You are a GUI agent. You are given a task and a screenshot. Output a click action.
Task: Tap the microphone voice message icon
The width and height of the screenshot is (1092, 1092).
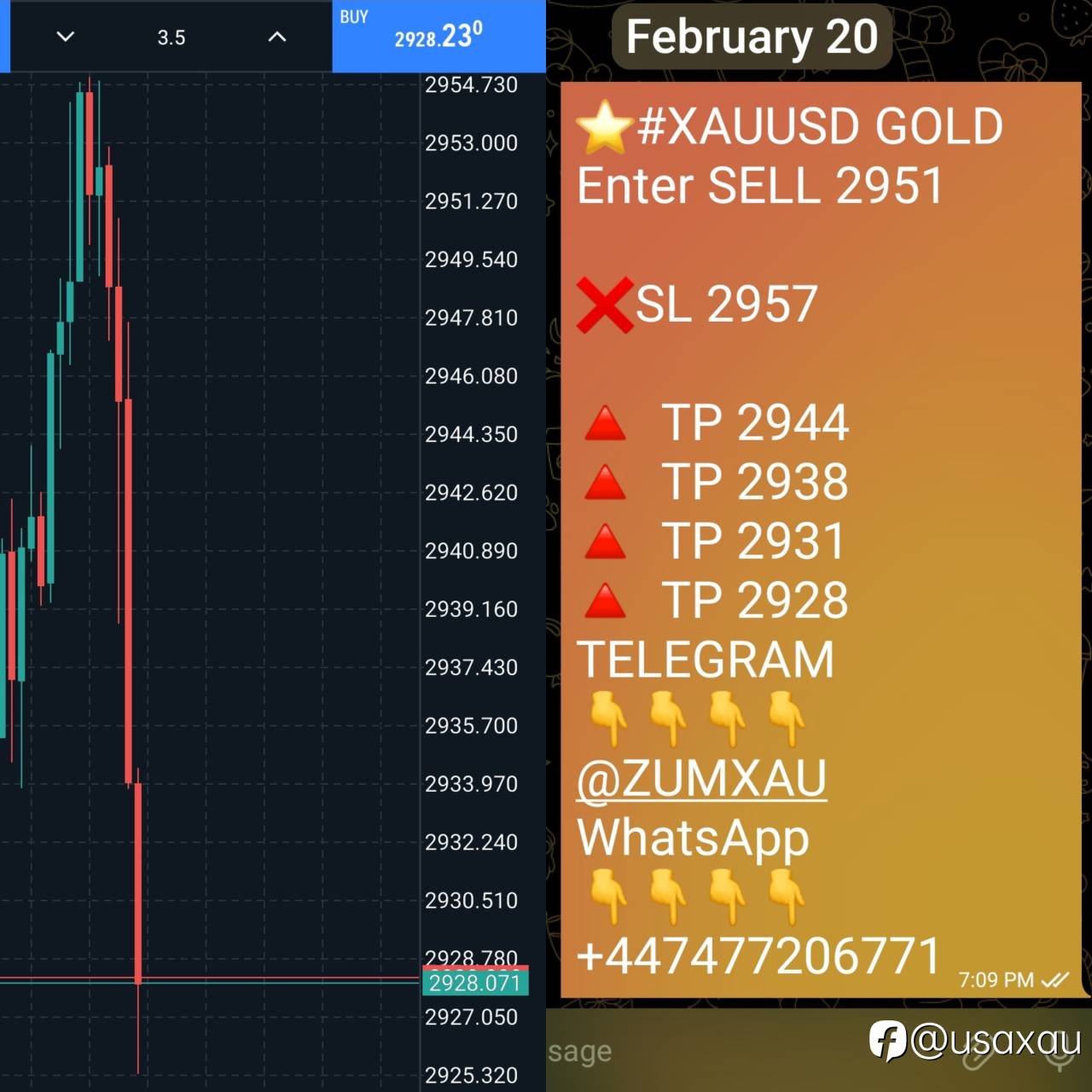tap(1060, 1058)
